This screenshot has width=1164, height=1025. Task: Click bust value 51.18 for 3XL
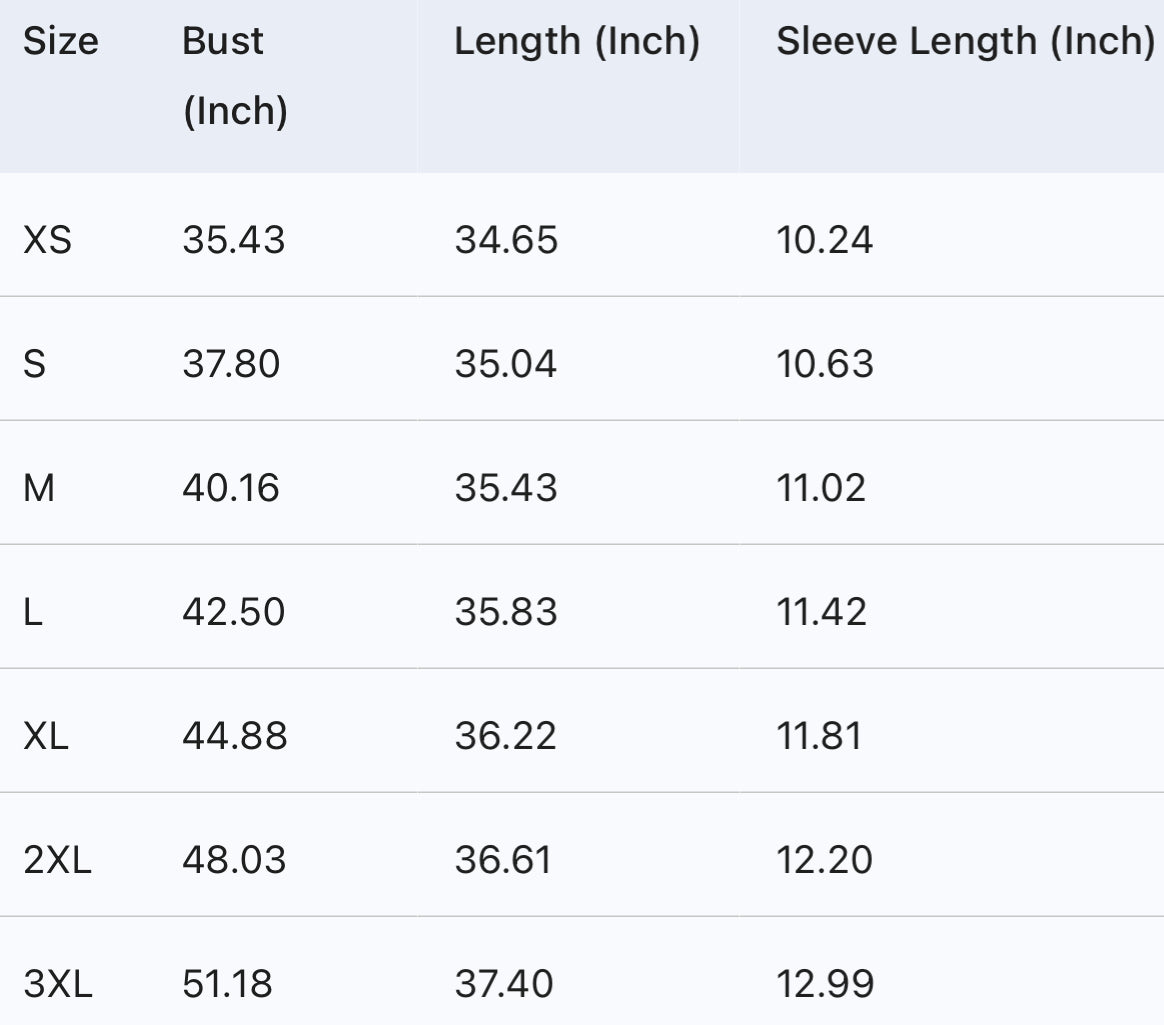coord(227,984)
